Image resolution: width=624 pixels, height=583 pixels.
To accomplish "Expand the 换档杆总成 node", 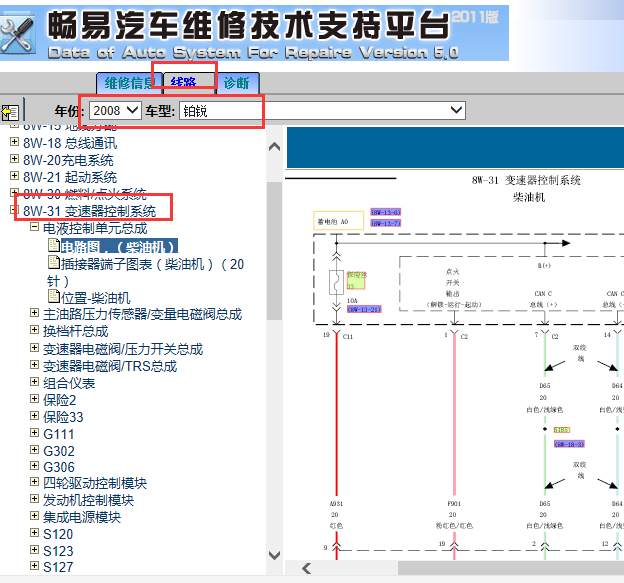I will (35, 330).
